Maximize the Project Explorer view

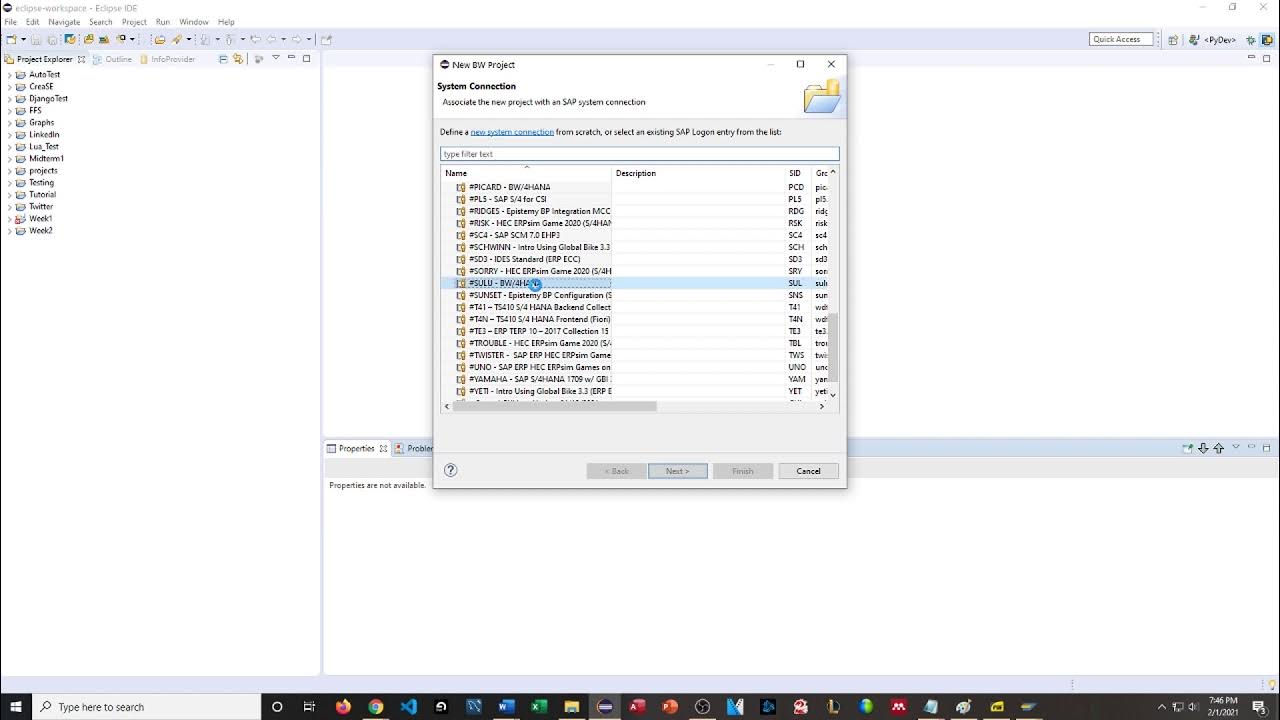(306, 59)
